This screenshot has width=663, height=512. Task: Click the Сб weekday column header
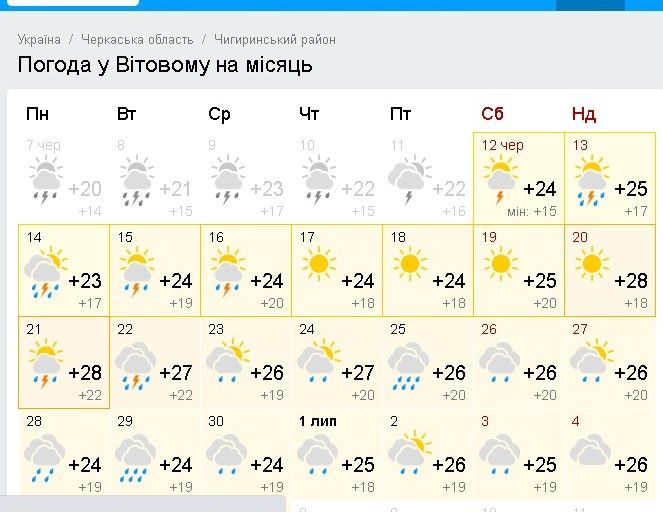click(491, 114)
